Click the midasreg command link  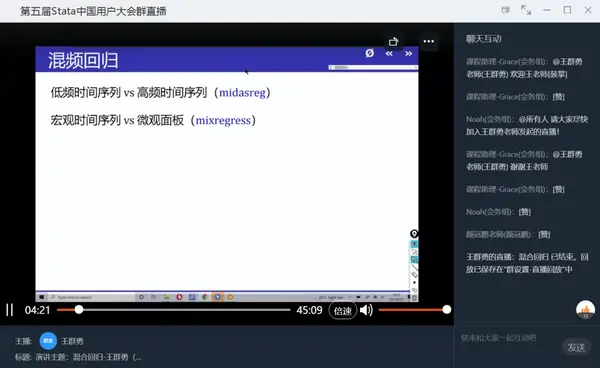(242, 93)
